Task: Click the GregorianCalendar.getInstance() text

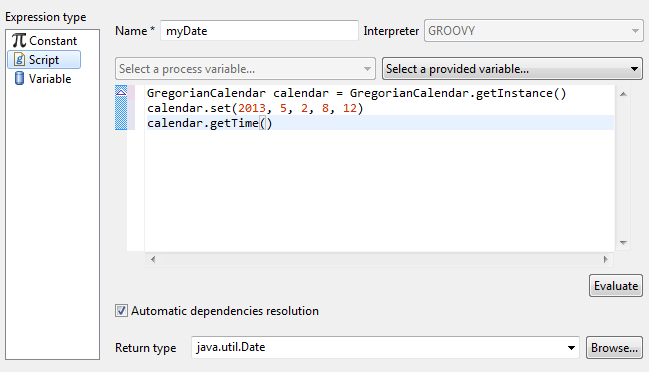Action: [x=458, y=93]
